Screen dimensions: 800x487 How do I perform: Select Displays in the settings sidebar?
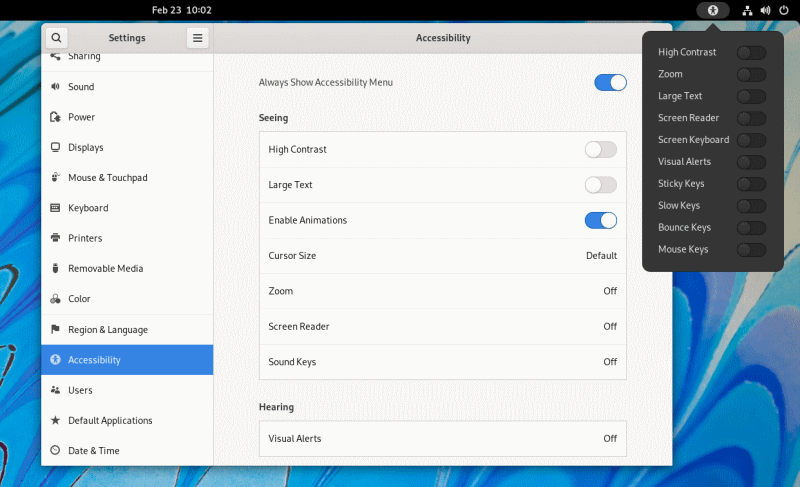pos(86,147)
